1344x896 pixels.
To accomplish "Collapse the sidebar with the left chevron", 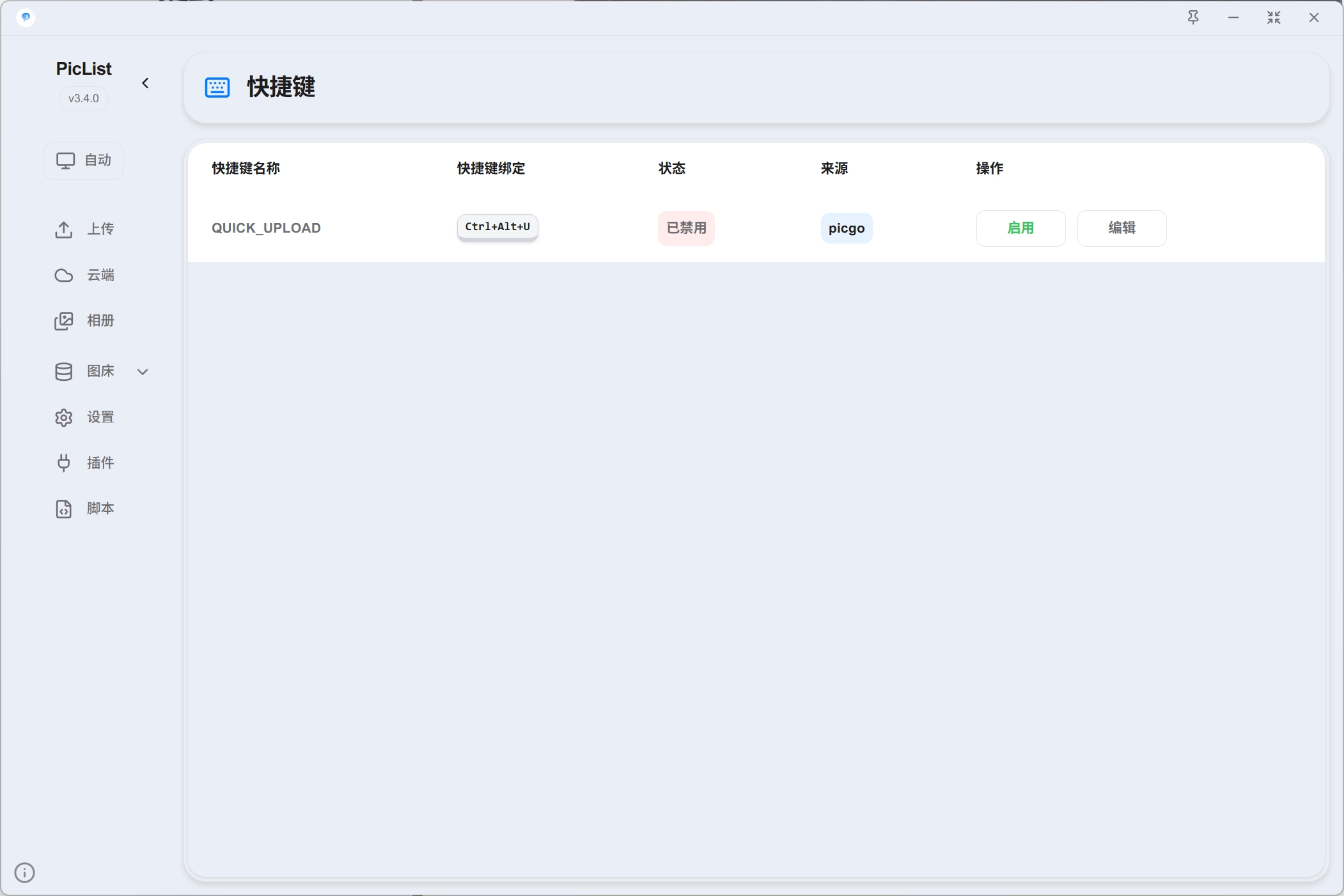I will tap(145, 83).
